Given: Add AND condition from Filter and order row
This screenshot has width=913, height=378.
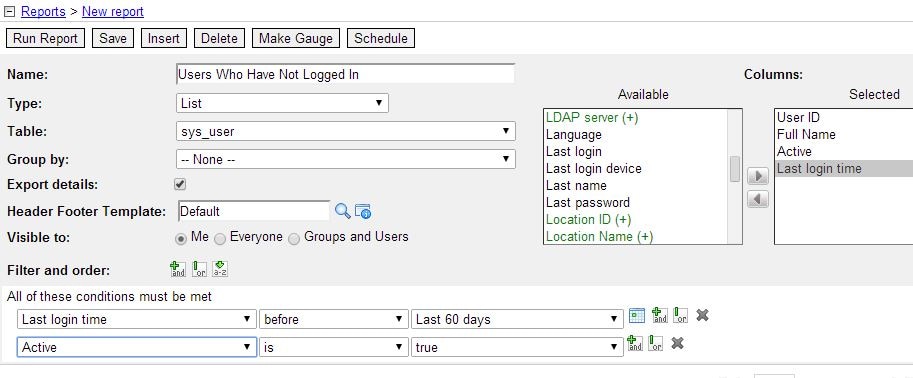Looking at the screenshot, I should tap(178, 269).
